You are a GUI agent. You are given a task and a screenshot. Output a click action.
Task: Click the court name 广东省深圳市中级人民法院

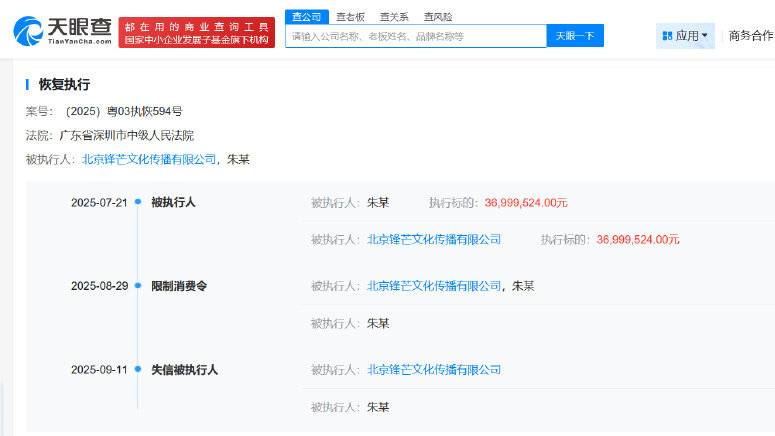tap(127, 135)
